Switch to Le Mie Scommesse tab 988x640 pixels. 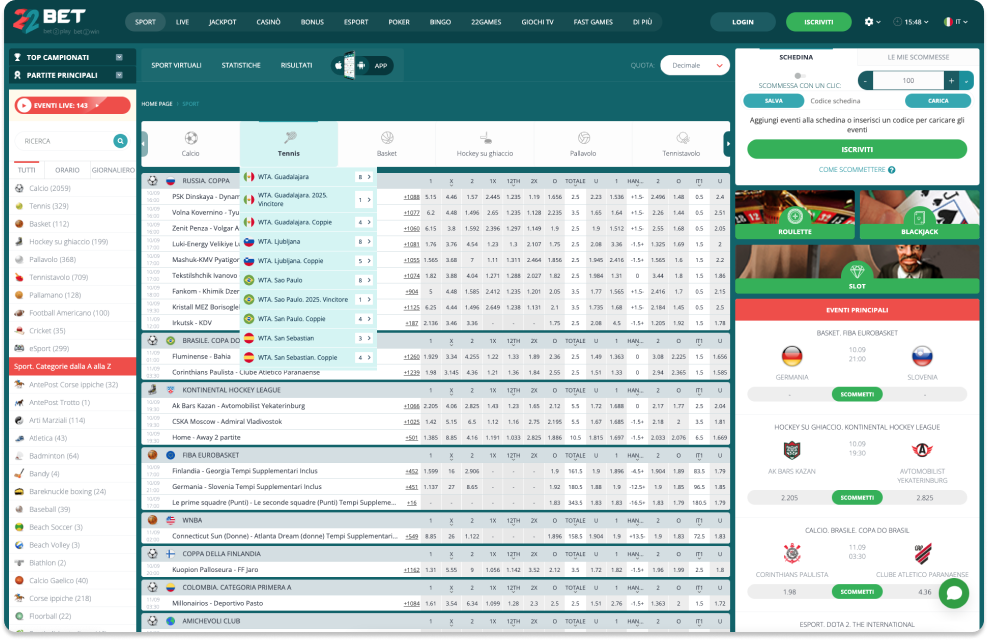point(918,57)
